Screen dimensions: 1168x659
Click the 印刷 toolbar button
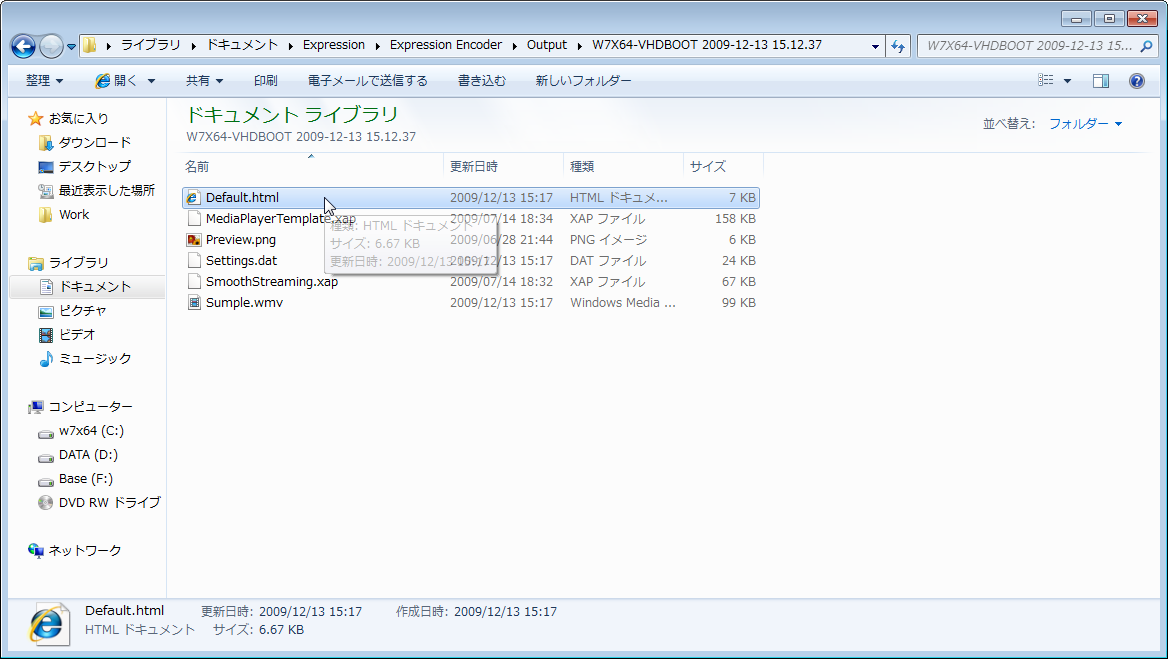click(266, 80)
